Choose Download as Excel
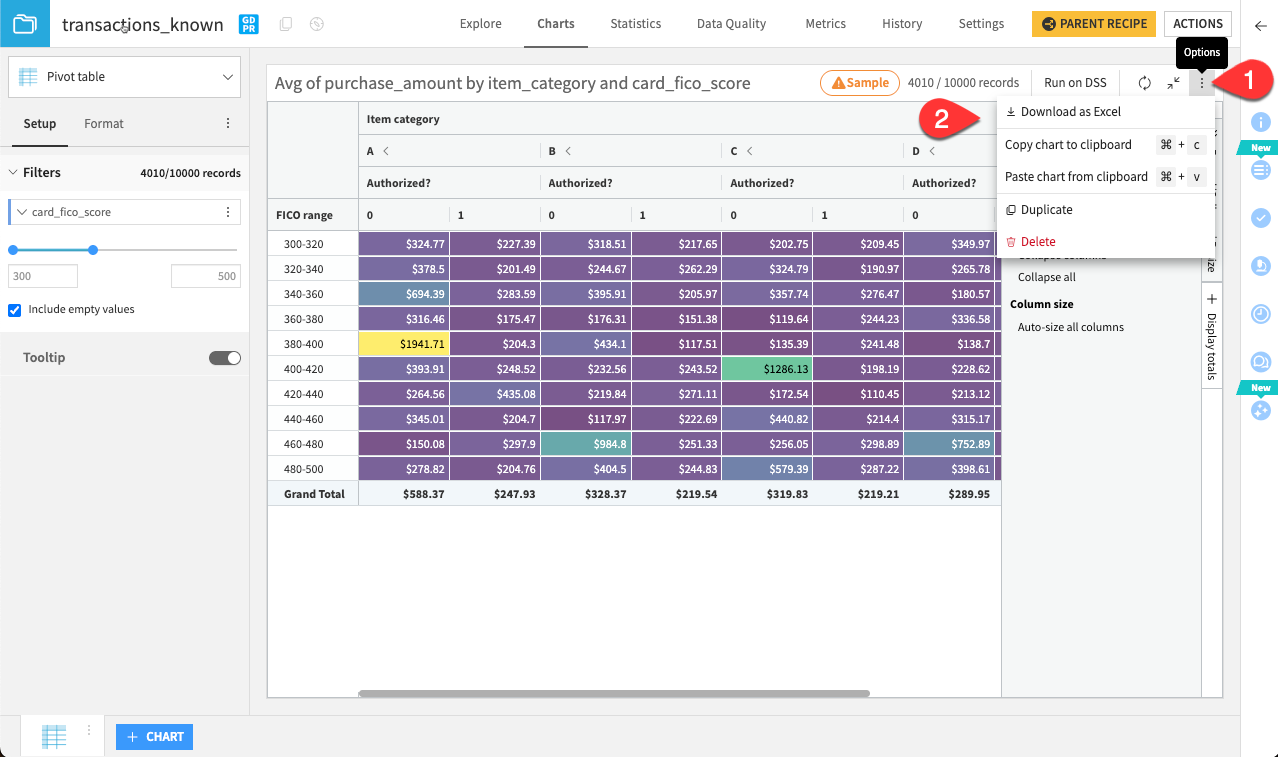Screen dimensions: 1279x757 tap(1106, 112)
